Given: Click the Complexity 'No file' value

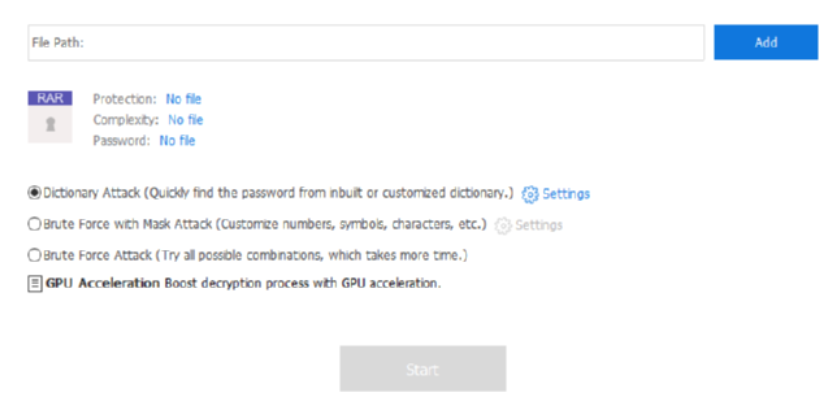Looking at the screenshot, I should pos(186,120).
